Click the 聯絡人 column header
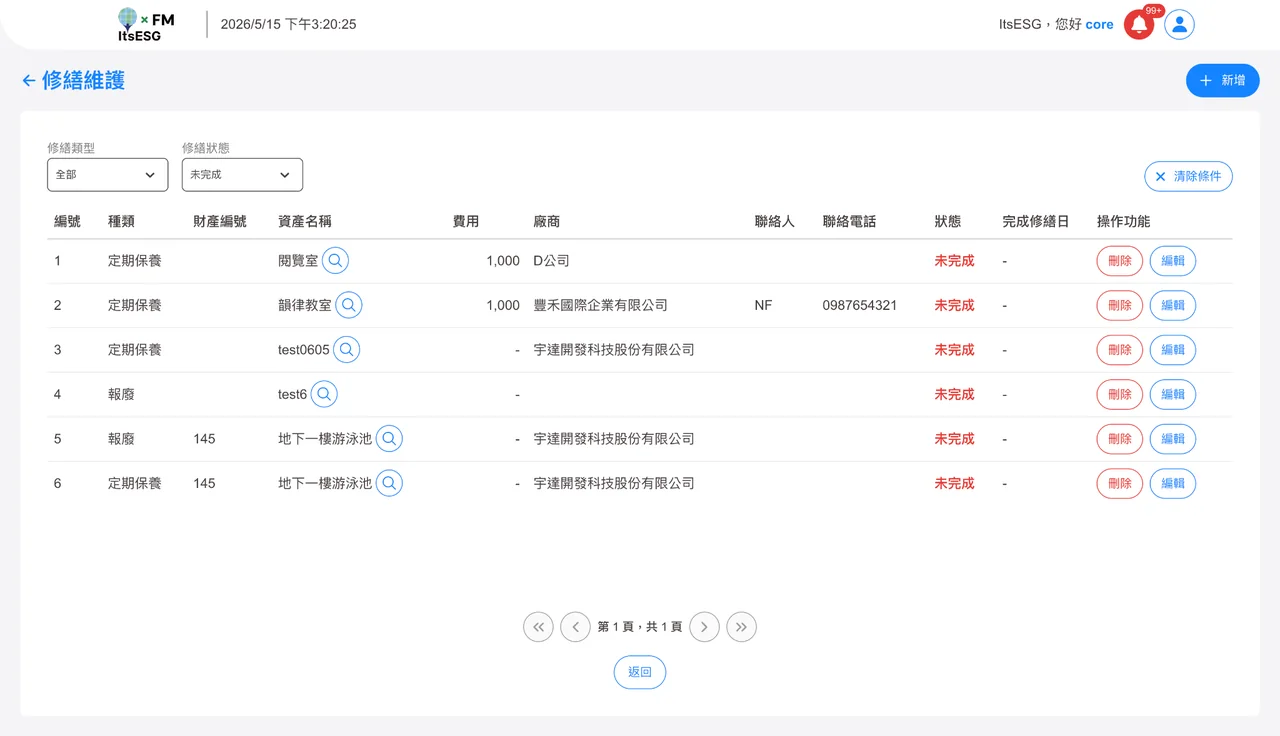This screenshot has width=1280, height=736. (x=775, y=221)
